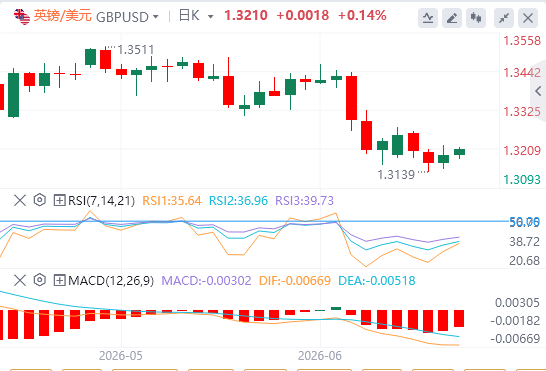Viewport: 546px width, 371px height.
Task: Open MACD indicator settings gear icon
Action: click(40, 280)
